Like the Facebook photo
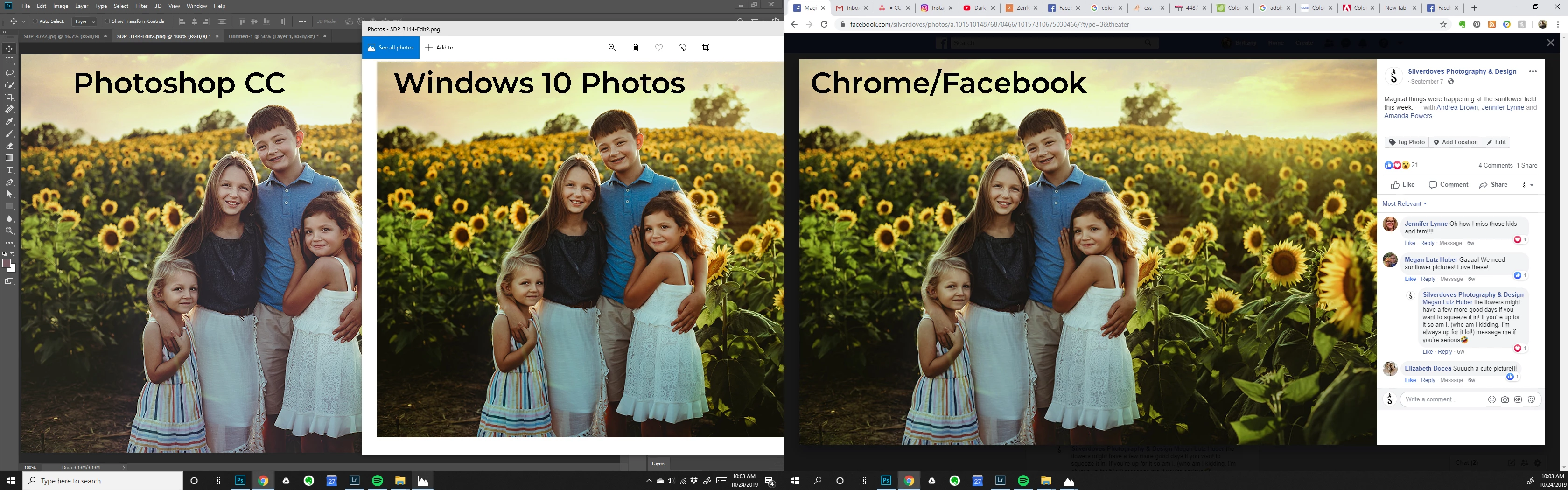The width and height of the screenshot is (1568, 490). [1402, 185]
